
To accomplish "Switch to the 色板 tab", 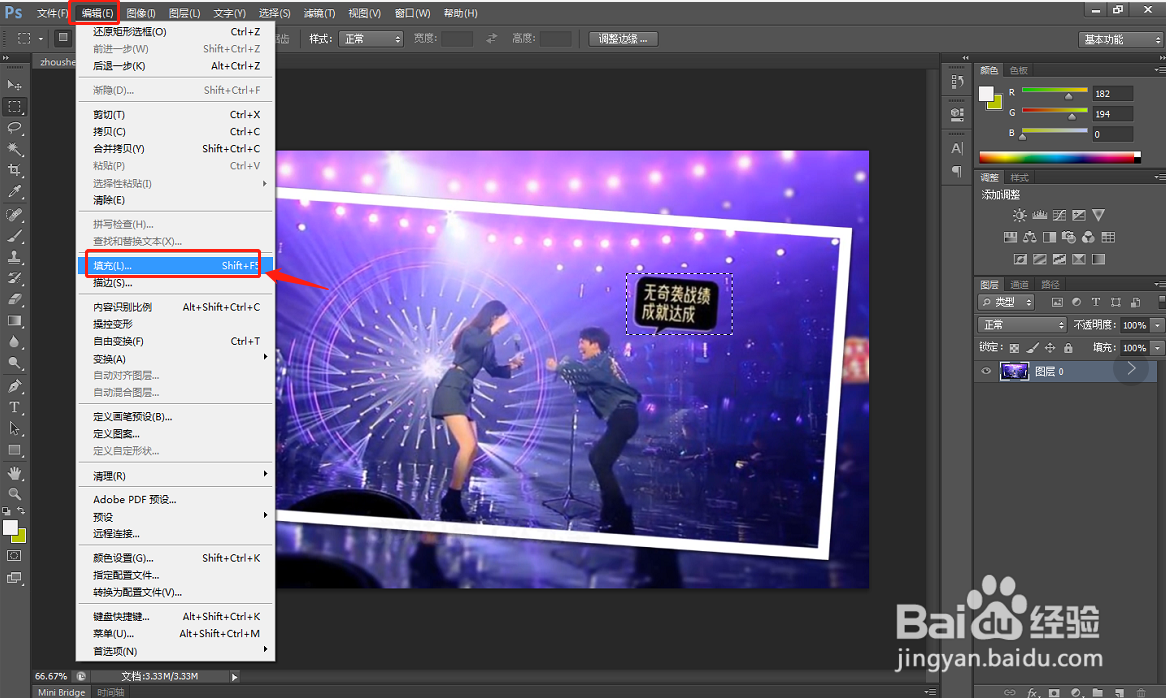I will [1019, 71].
